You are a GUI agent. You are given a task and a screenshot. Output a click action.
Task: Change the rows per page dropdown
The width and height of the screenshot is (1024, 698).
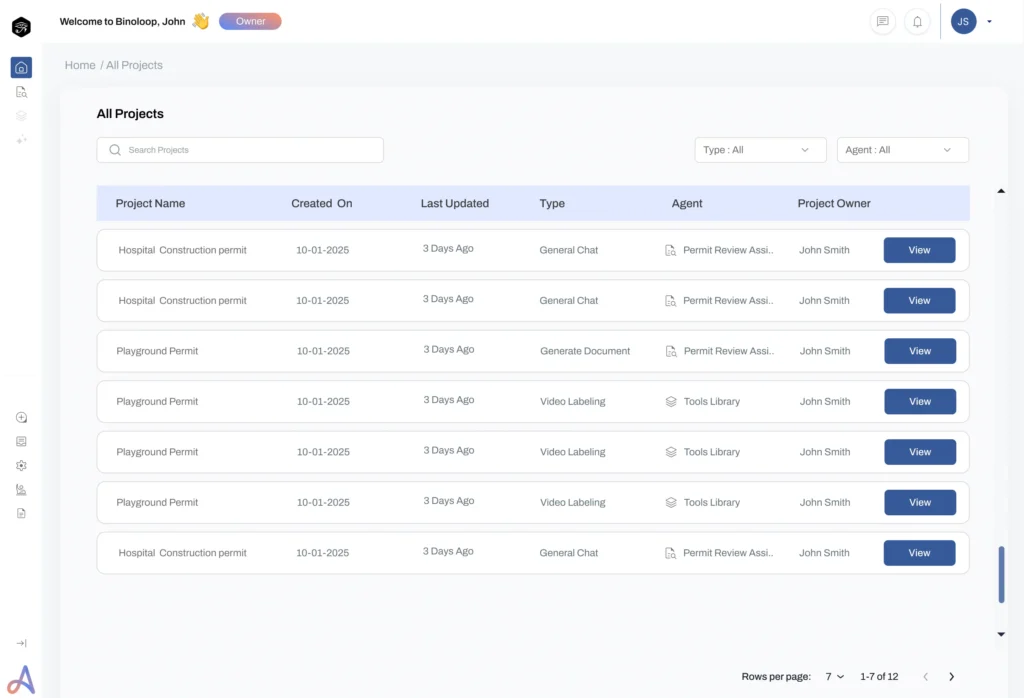pos(834,677)
